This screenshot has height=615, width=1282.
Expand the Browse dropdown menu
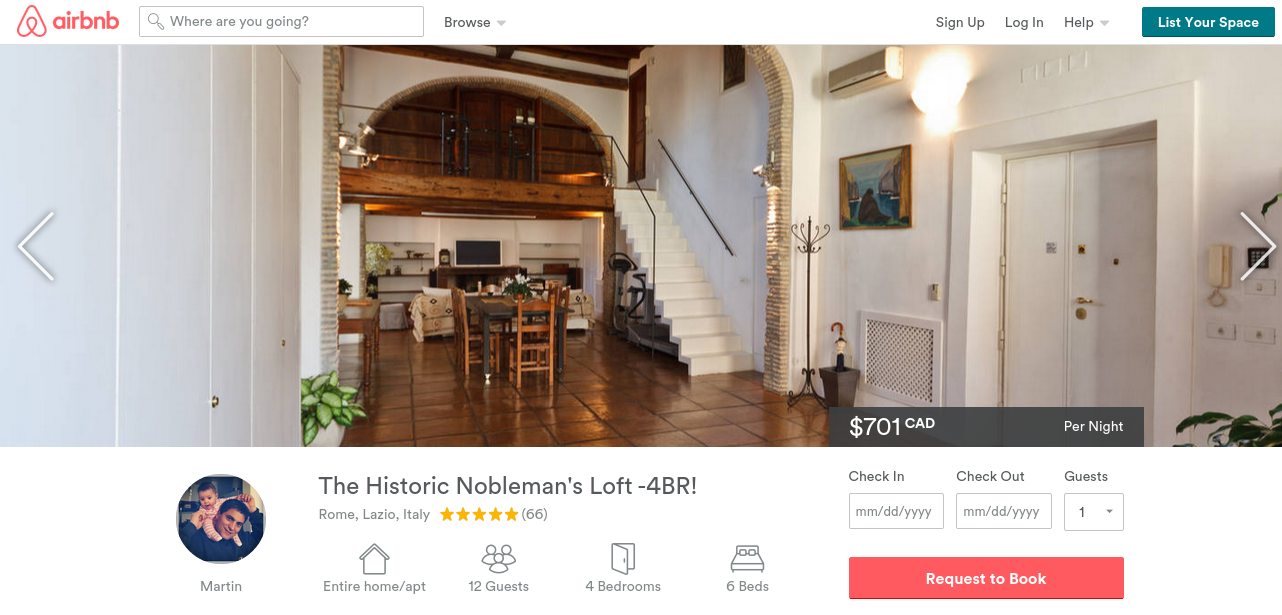[475, 22]
